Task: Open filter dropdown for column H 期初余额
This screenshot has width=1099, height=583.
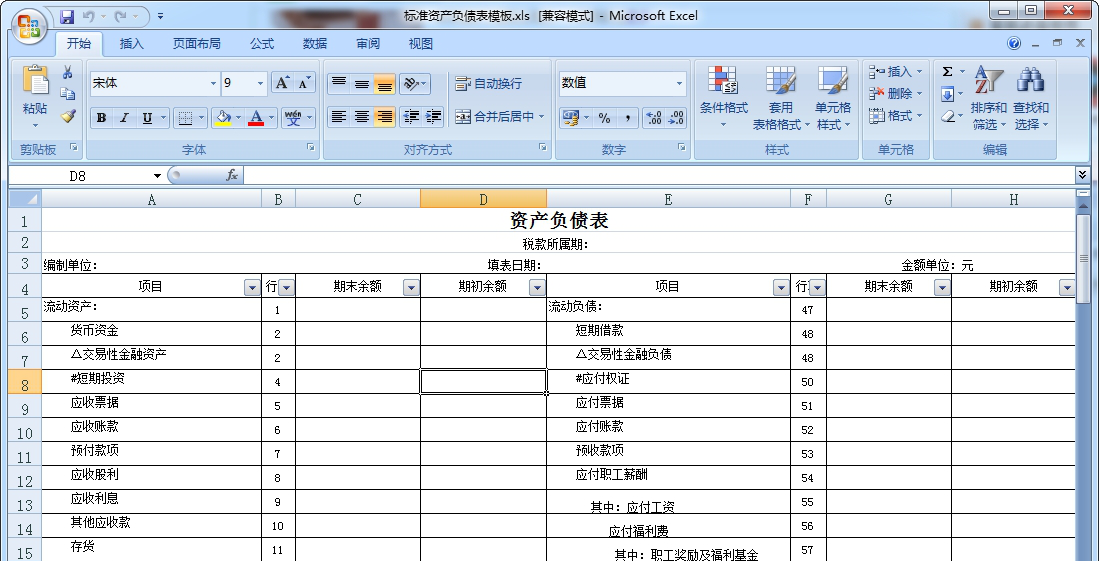Action: pyautogui.click(x=1067, y=287)
